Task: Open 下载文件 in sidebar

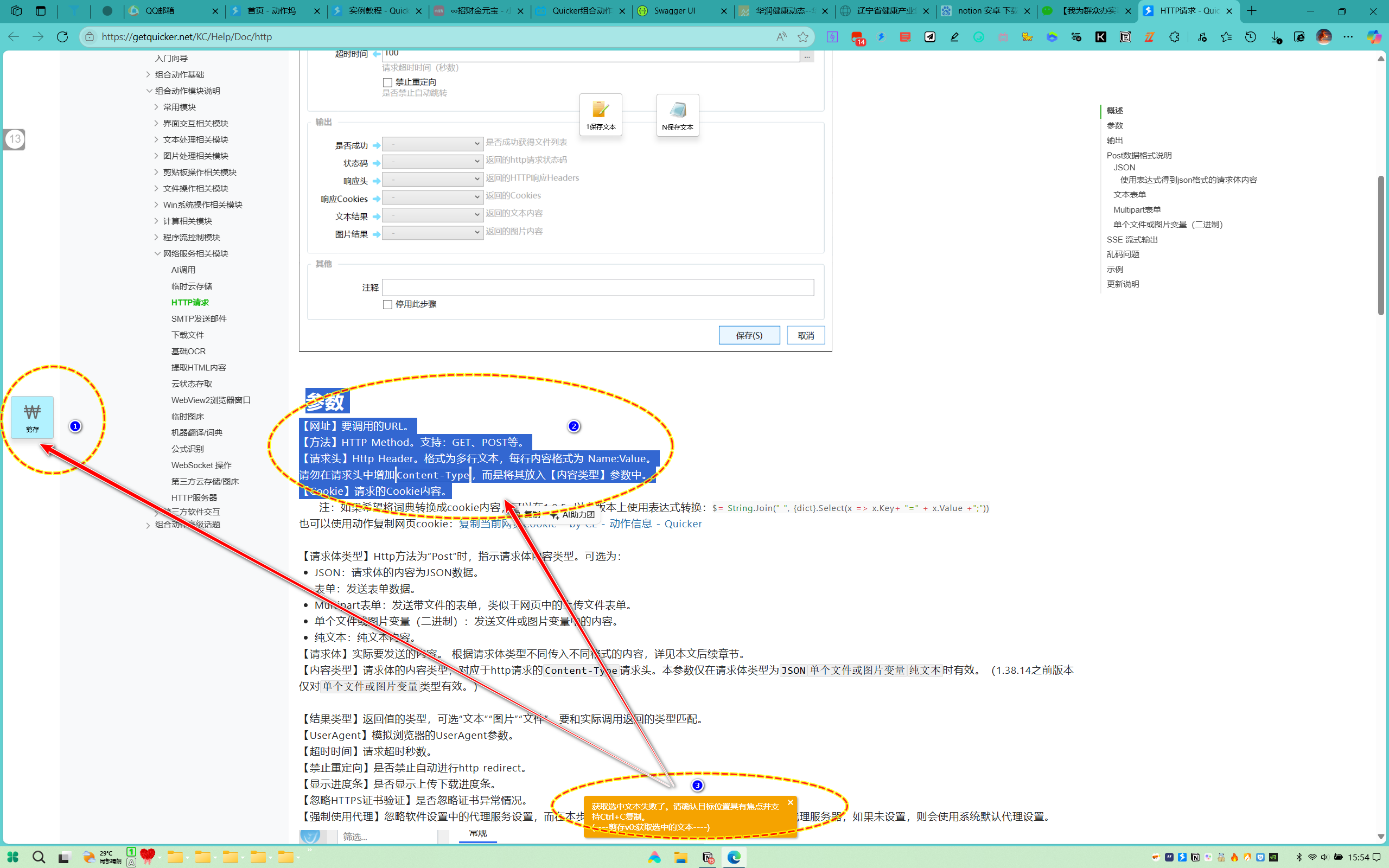Action: (x=187, y=335)
